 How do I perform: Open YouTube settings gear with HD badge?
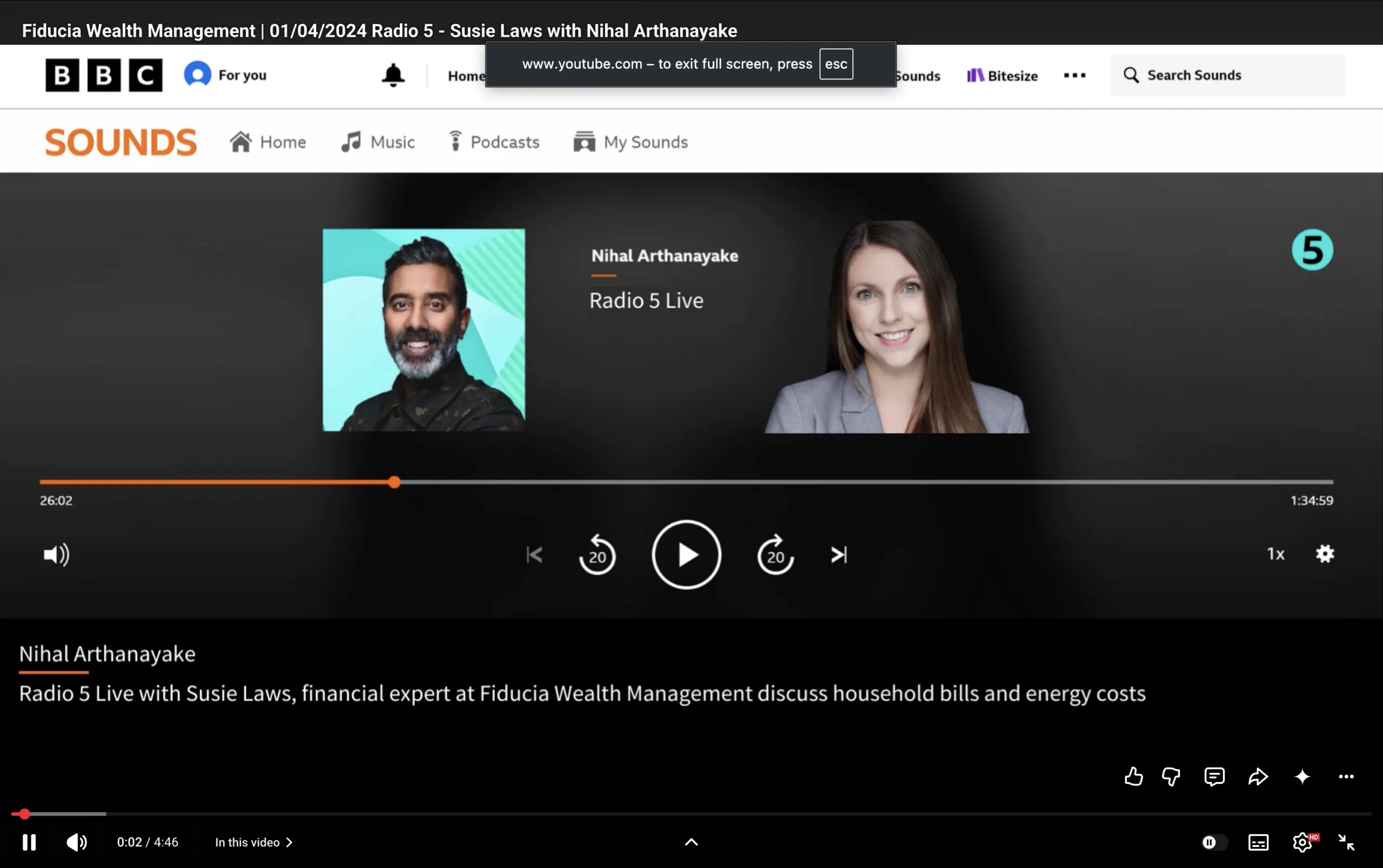tap(1304, 842)
